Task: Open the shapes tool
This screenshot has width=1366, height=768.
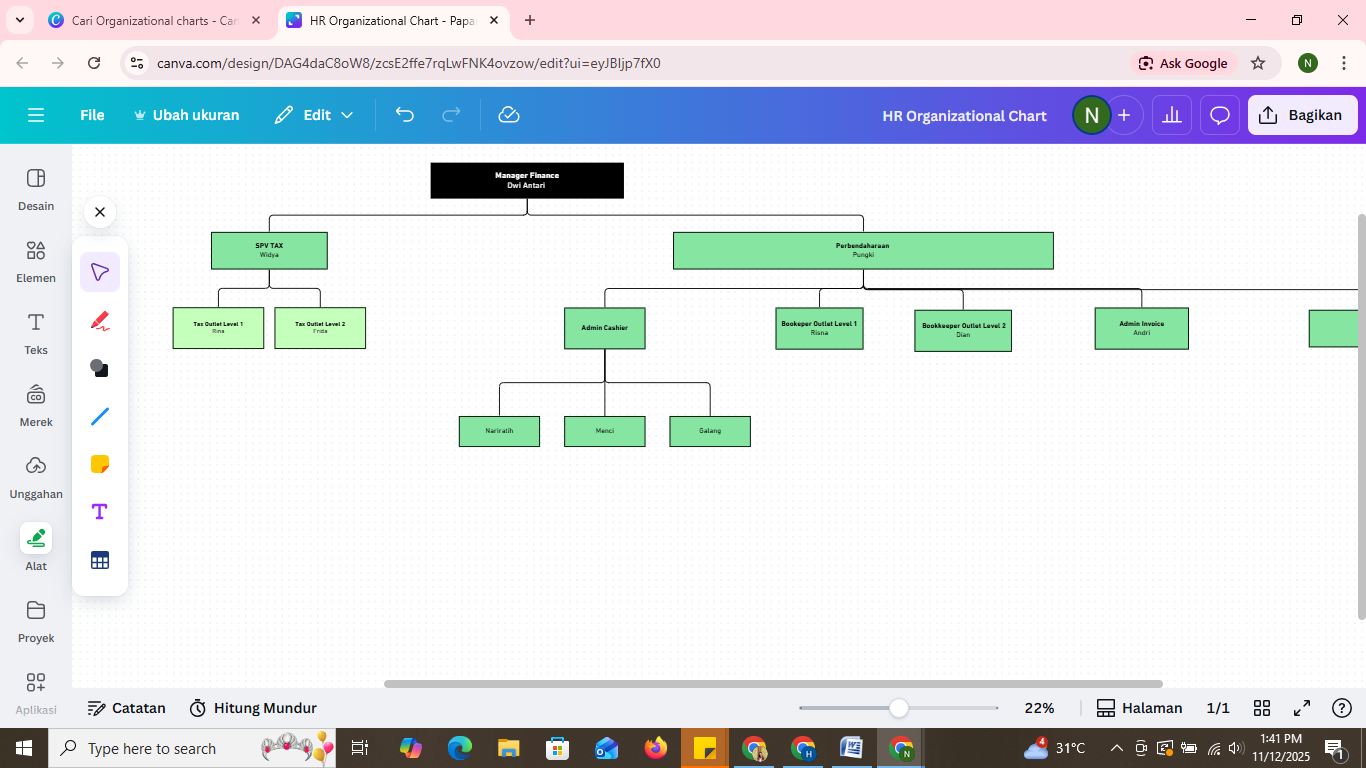Action: tap(100, 368)
